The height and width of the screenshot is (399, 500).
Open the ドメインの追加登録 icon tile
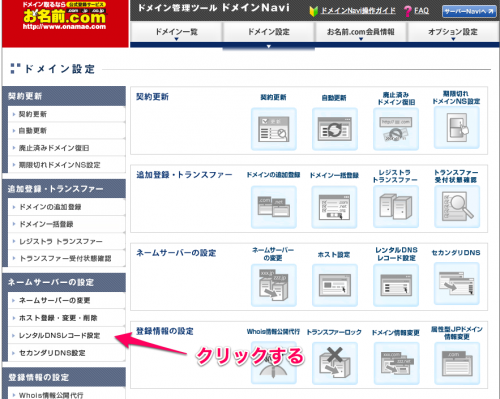tap(274, 207)
